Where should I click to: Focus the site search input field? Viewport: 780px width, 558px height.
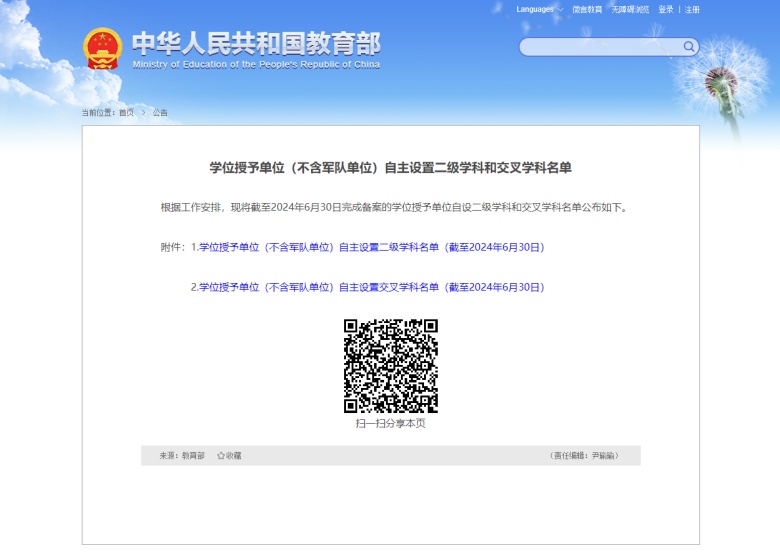[x=602, y=47]
